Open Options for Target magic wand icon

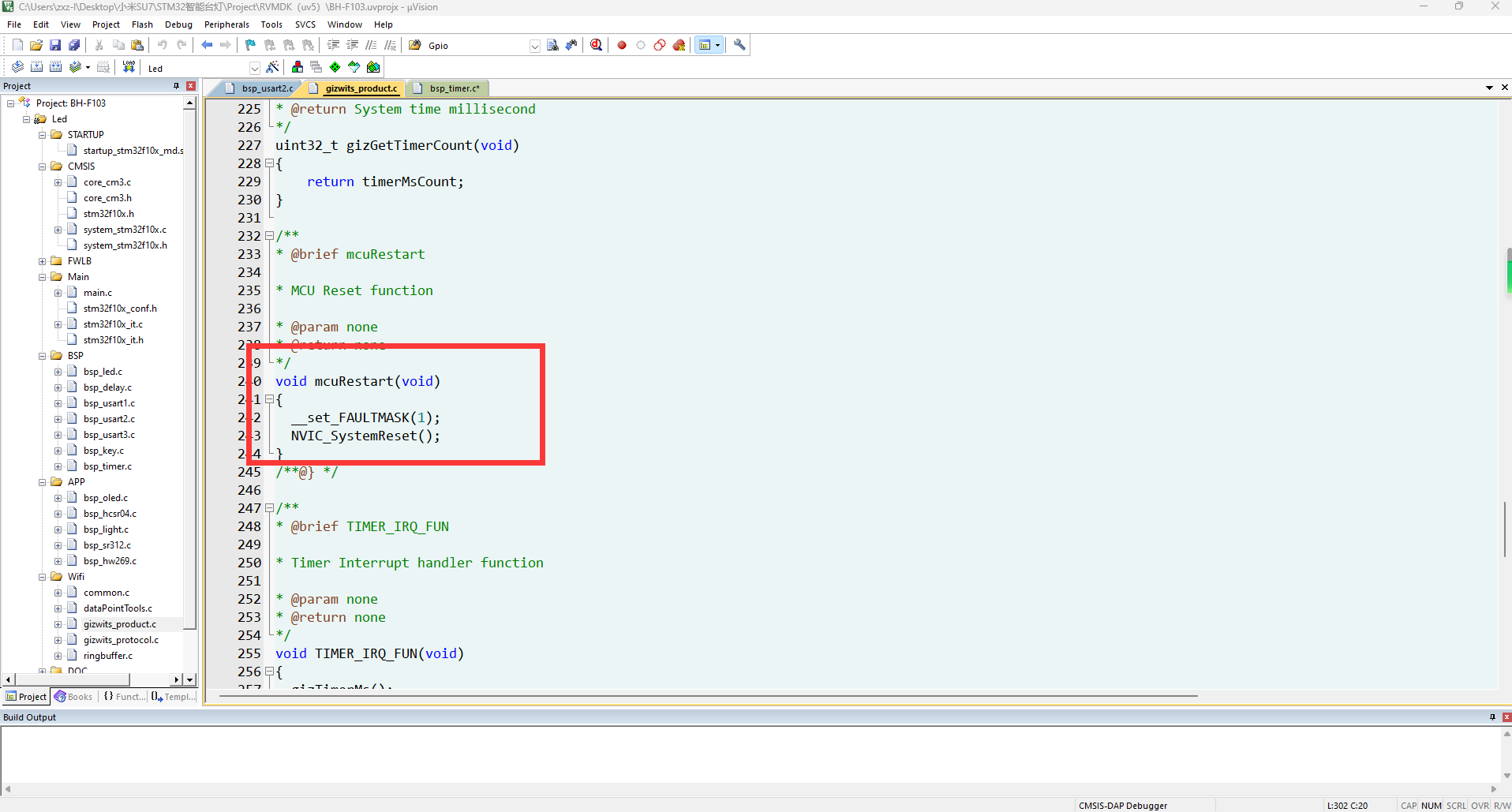[x=272, y=67]
